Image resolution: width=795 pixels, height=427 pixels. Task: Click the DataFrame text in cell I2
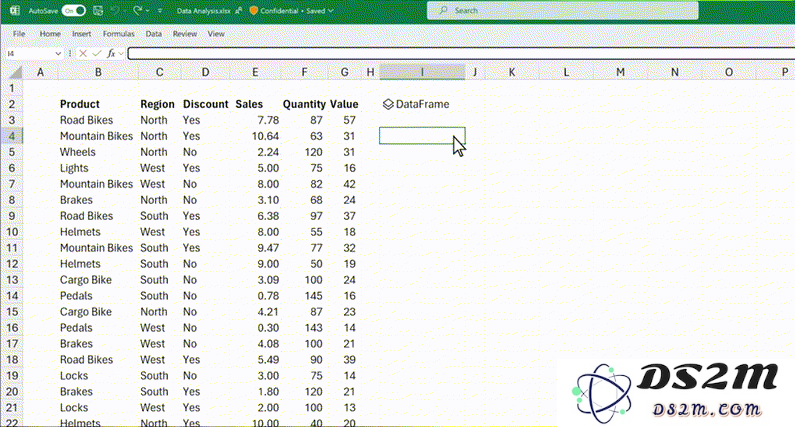point(422,104)
